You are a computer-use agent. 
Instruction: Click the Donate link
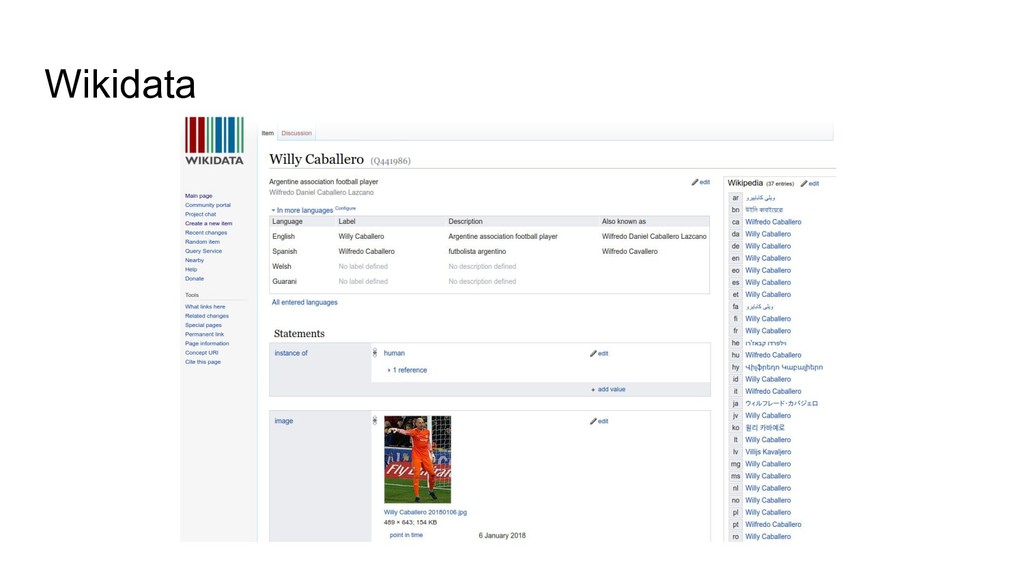click(x=195, y=278)
